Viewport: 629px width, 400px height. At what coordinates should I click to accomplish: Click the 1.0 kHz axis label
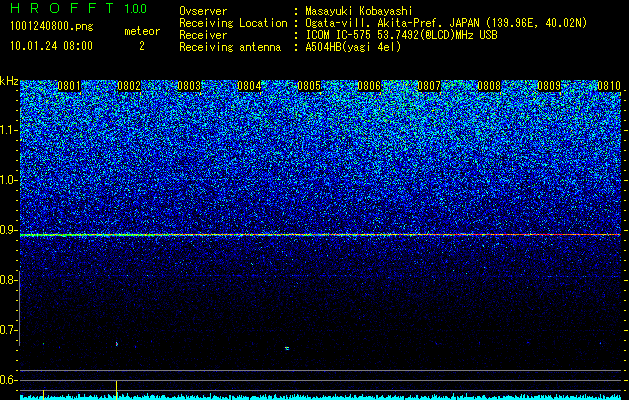pyautogui.click(x=9, y=180)
